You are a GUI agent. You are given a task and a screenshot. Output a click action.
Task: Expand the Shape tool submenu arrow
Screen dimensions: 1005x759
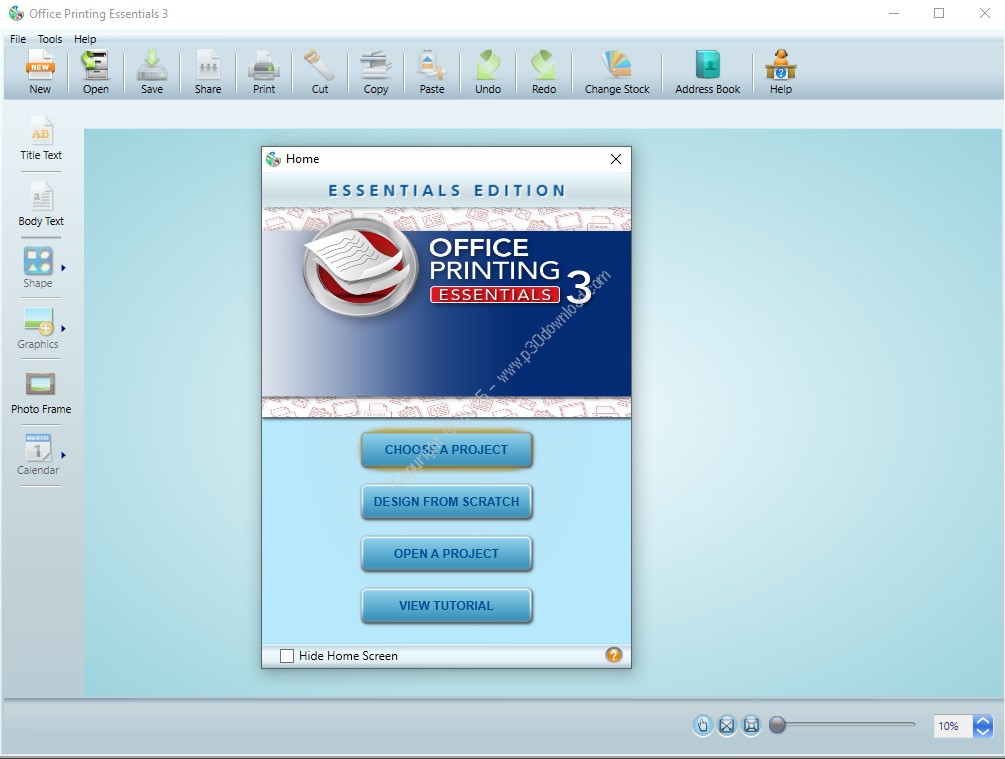(x=63, y=267)
